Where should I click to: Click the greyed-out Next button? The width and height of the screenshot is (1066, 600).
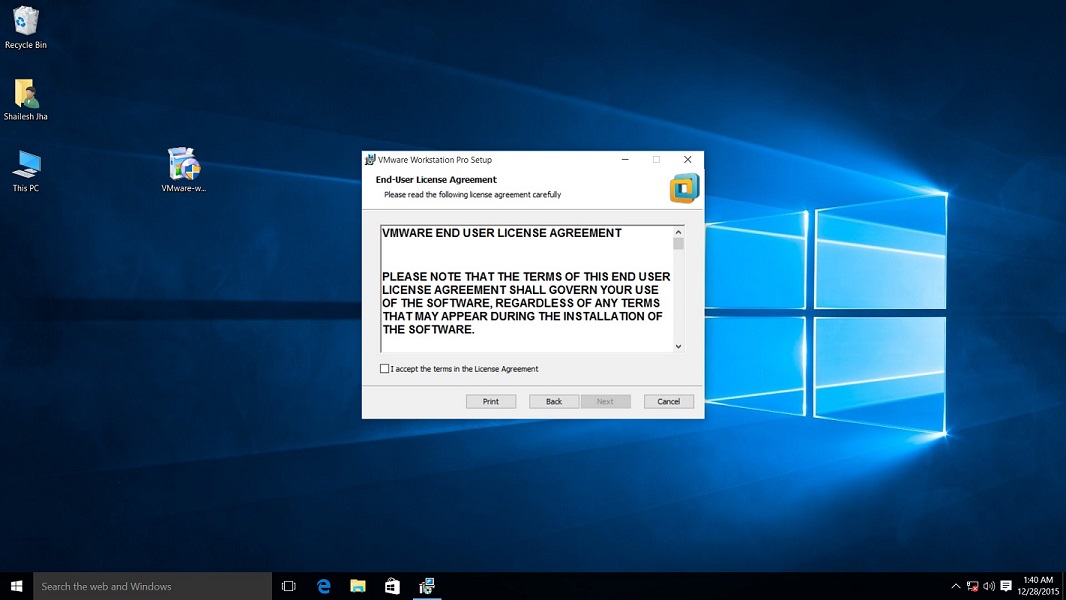click(x=605, y=402)
